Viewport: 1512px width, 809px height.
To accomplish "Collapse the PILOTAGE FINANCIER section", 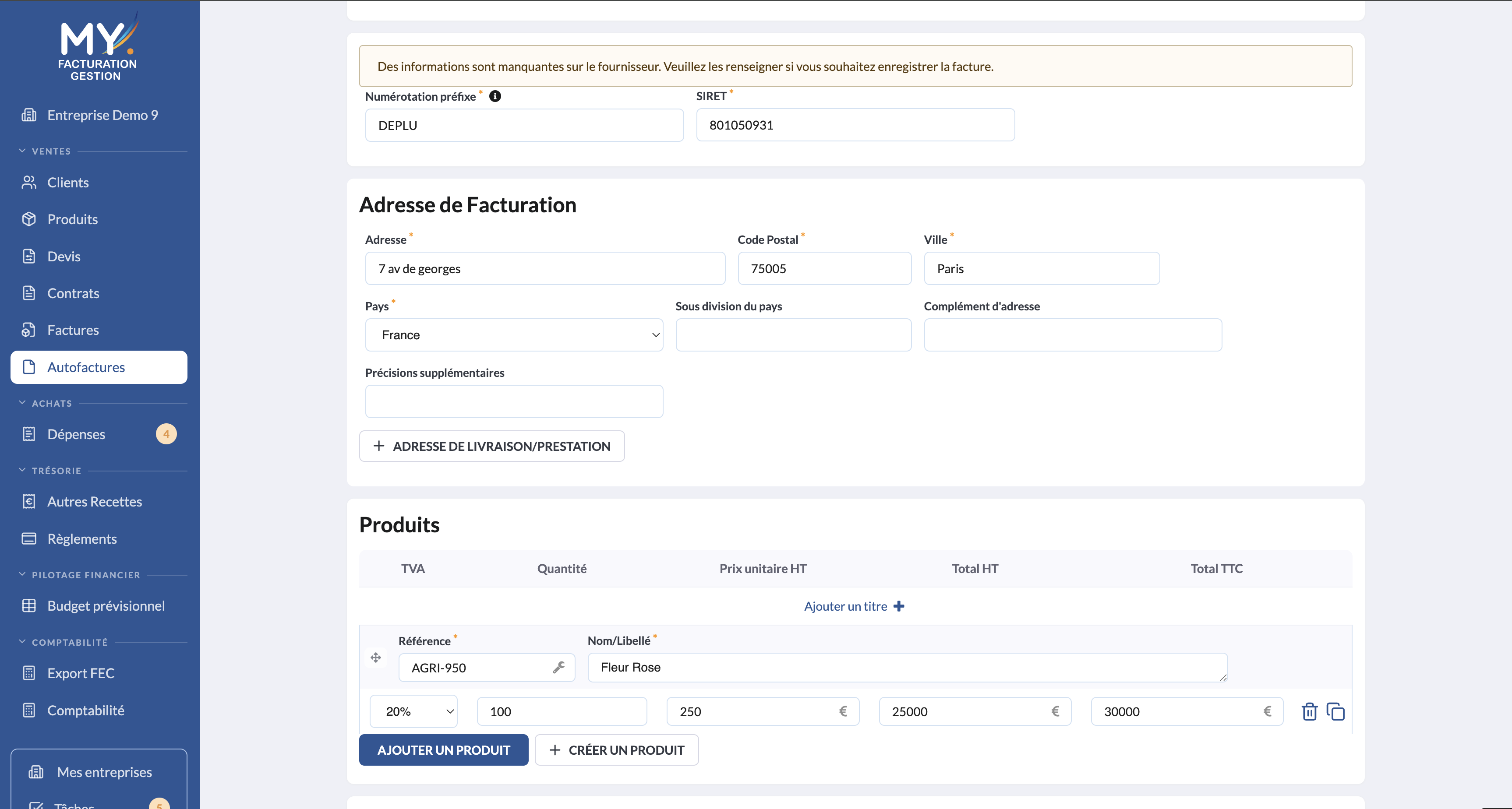I will [x=22, y=574].
